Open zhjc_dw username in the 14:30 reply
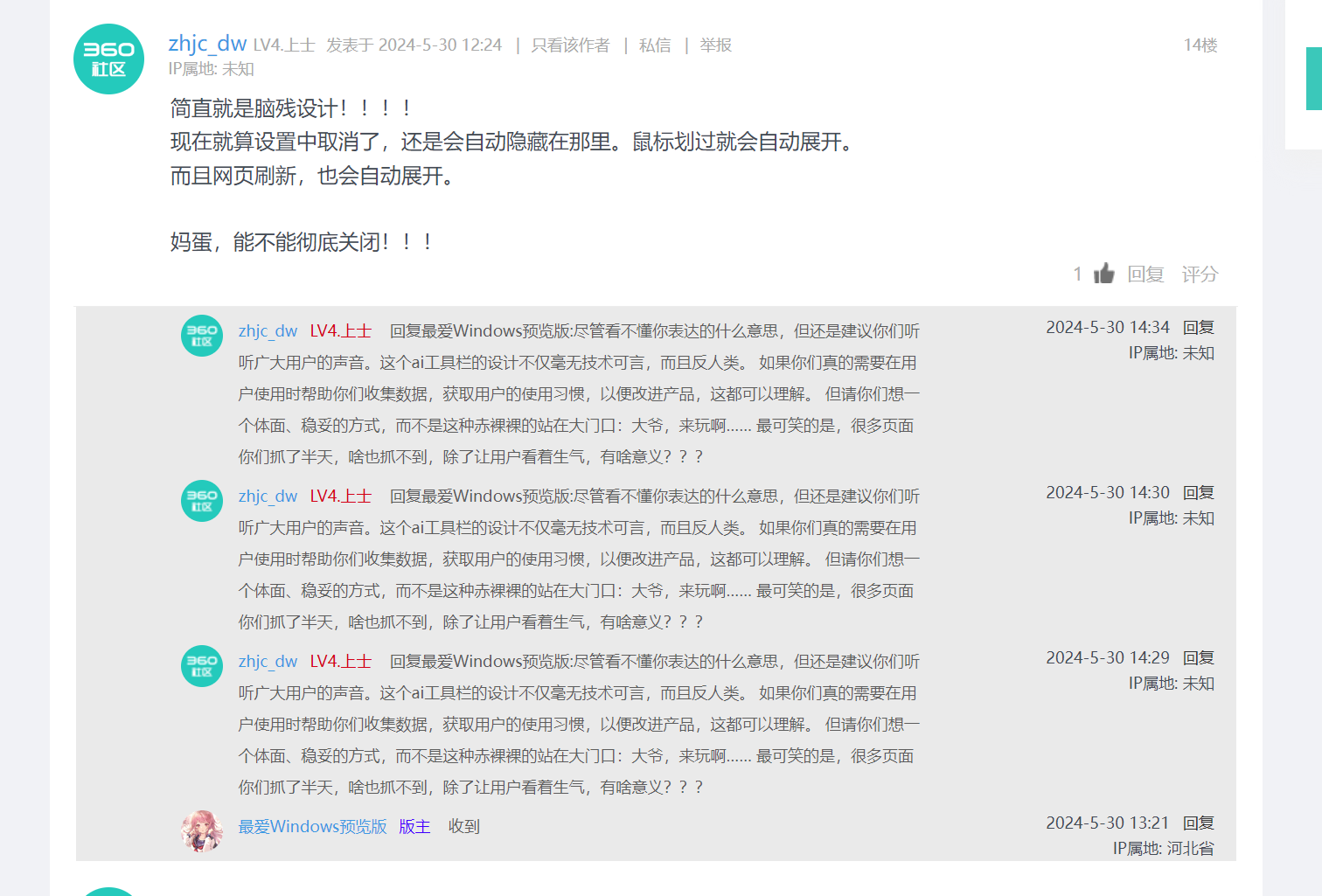 coord(268,497)
